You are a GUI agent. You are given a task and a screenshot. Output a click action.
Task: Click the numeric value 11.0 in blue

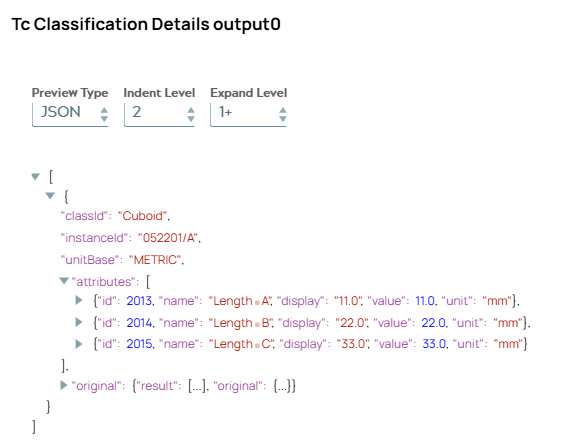point(425,301)
